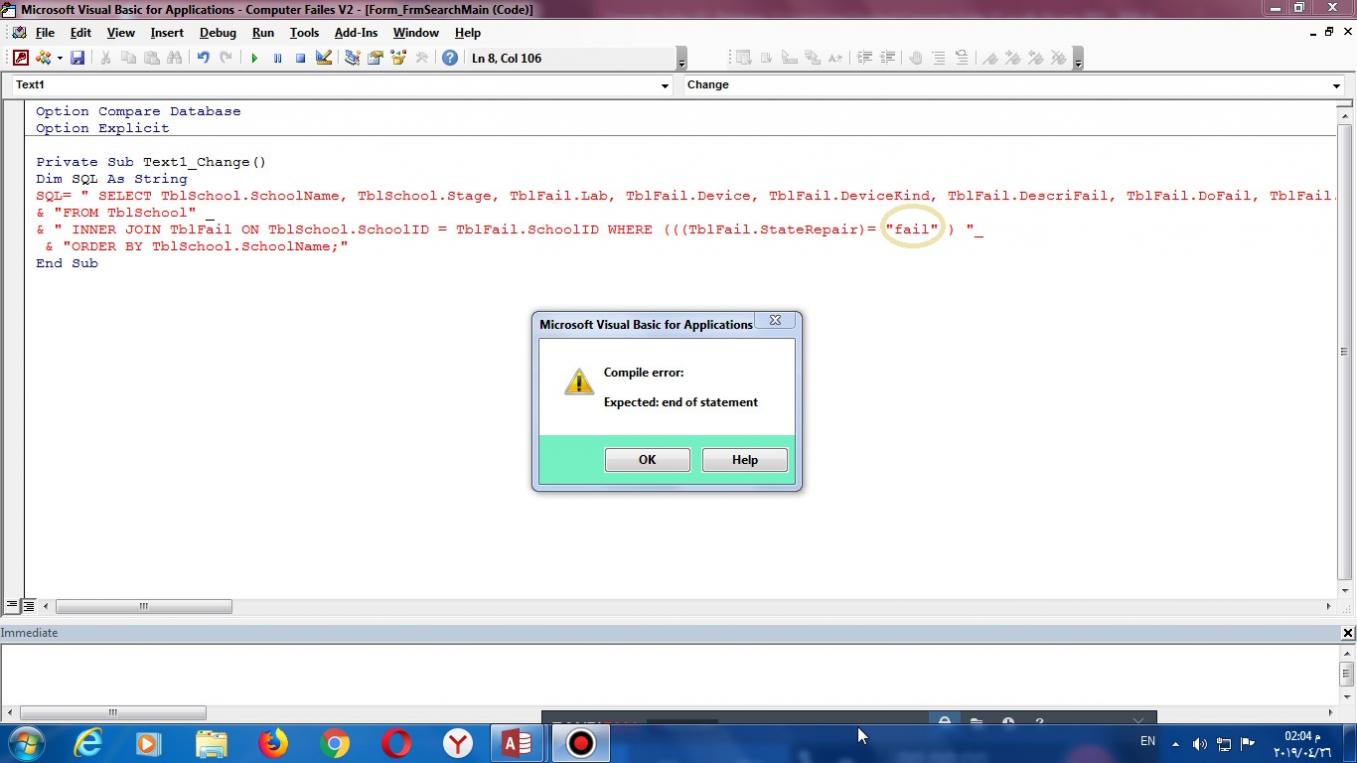Open the Insert menu
Viewport: 1357px width, 763px height.
[167, 32]
